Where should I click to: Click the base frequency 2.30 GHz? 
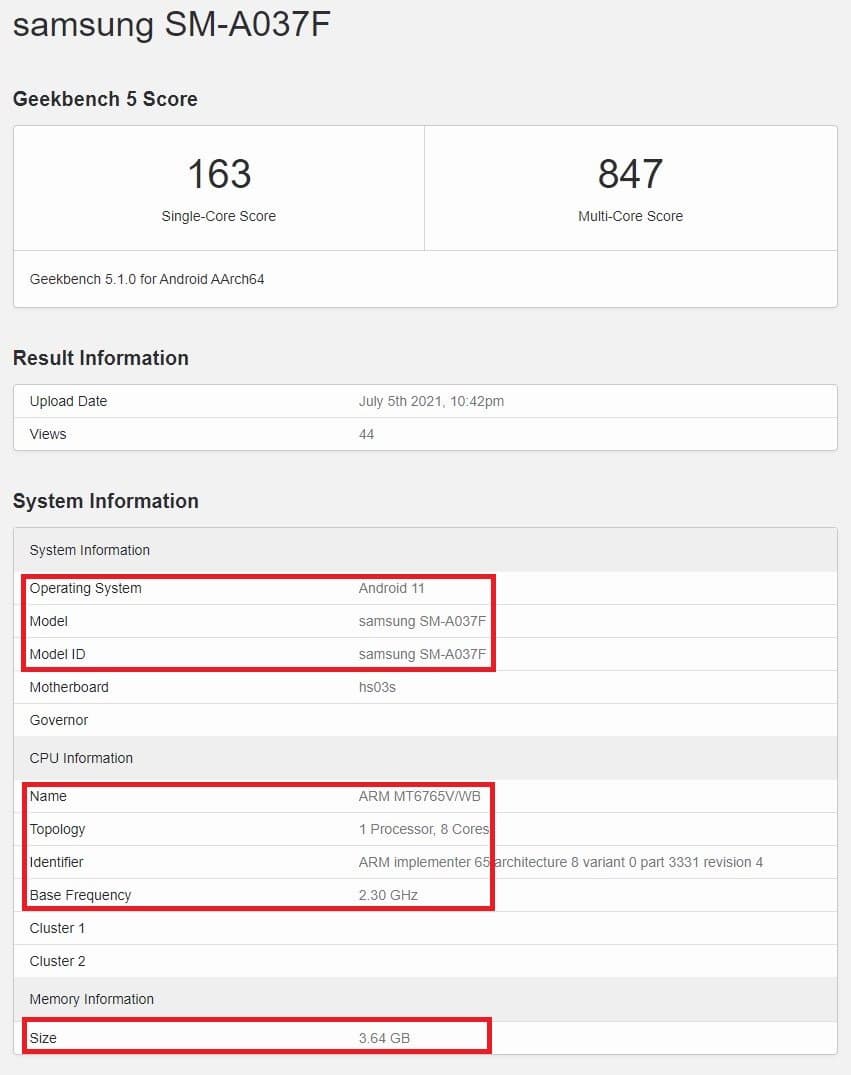tap(388, 895)
